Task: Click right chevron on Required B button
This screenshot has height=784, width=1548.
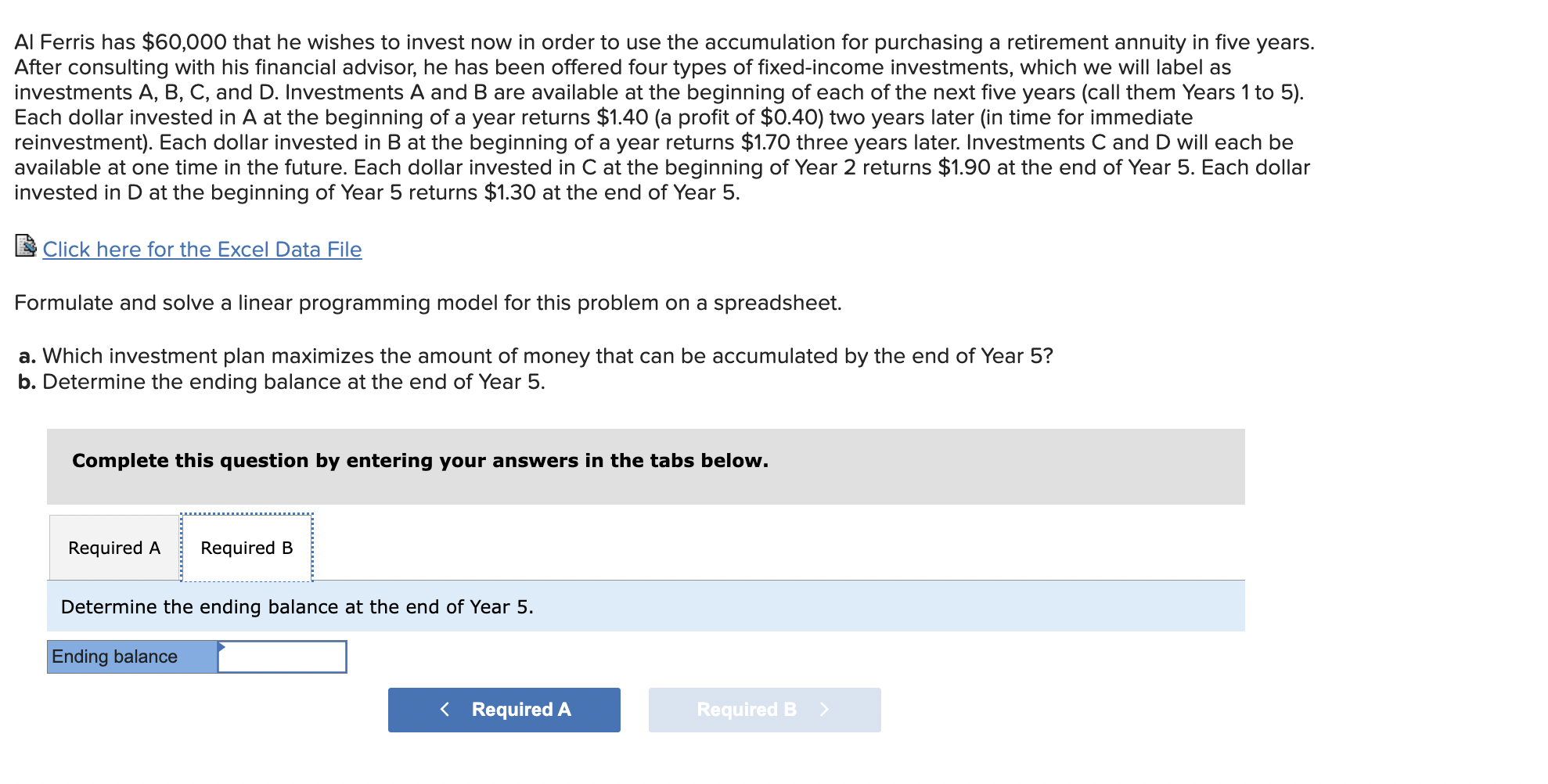Action: (x=824, y=710)
